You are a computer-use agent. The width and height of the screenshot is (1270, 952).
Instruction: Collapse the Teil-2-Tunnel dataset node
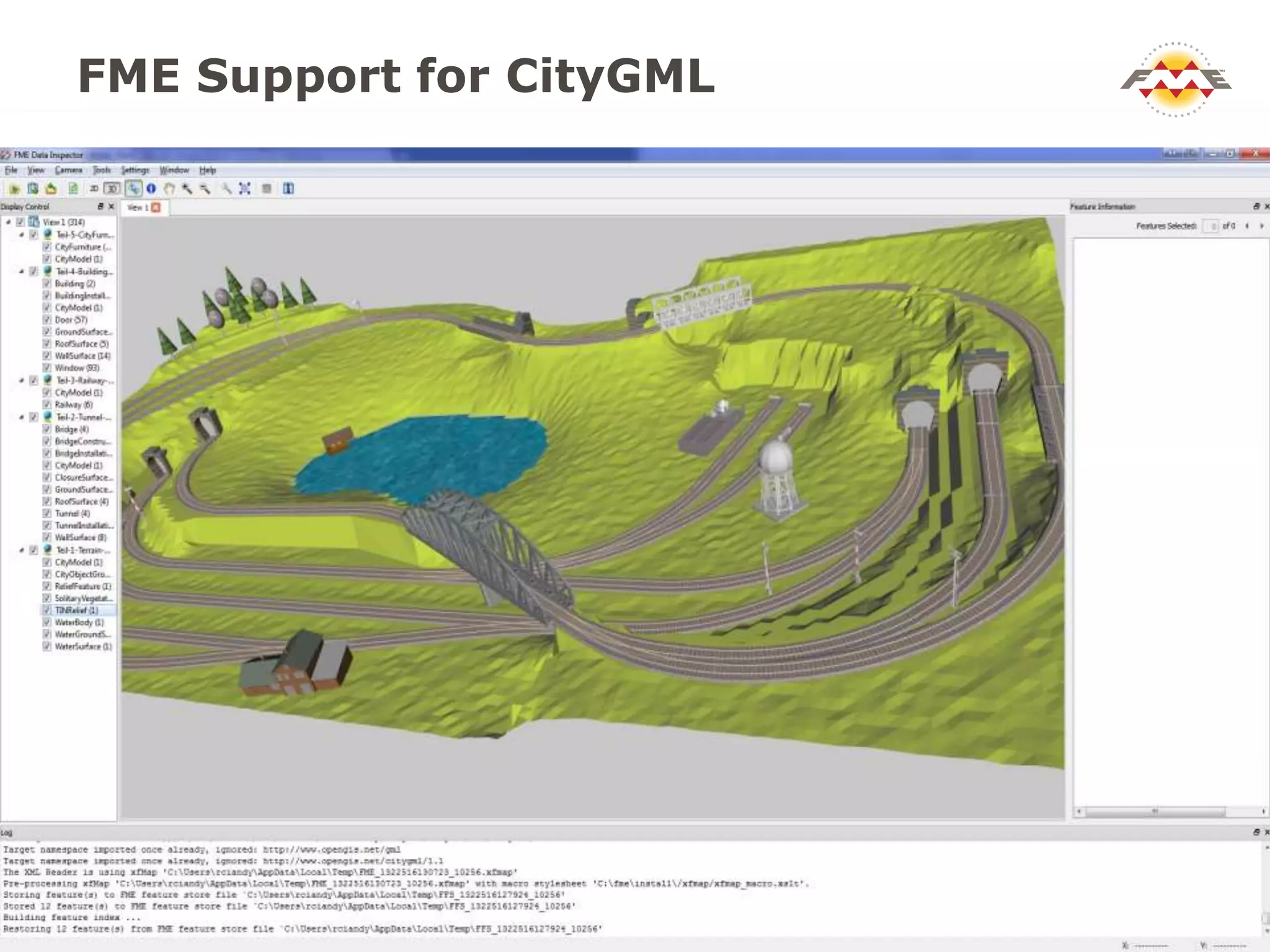pyautogui.click(x=22, y=417)
